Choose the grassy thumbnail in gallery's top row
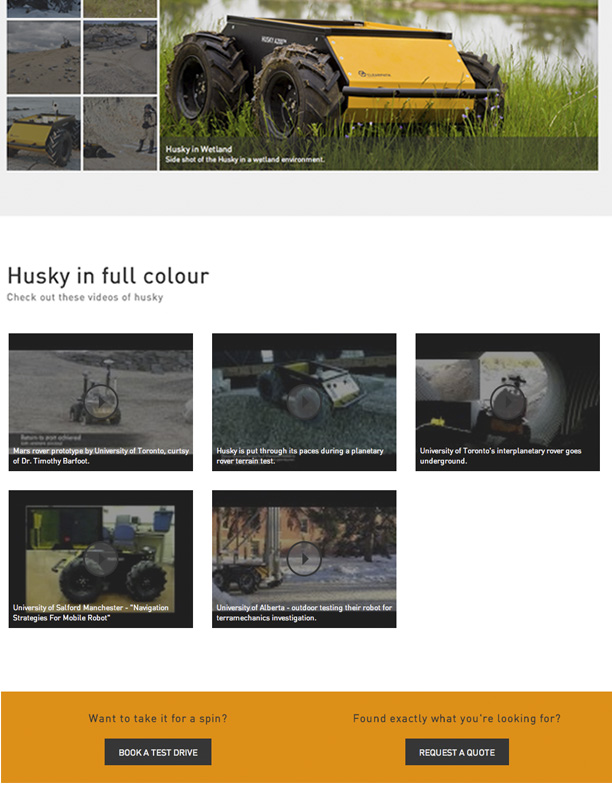This screenshot has width=612, height=792. [x=120, y=7]
